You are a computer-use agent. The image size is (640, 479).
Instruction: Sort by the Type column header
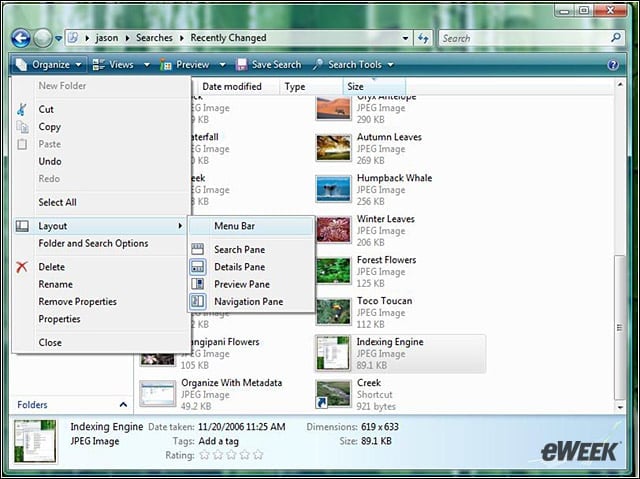click(311, 86)
